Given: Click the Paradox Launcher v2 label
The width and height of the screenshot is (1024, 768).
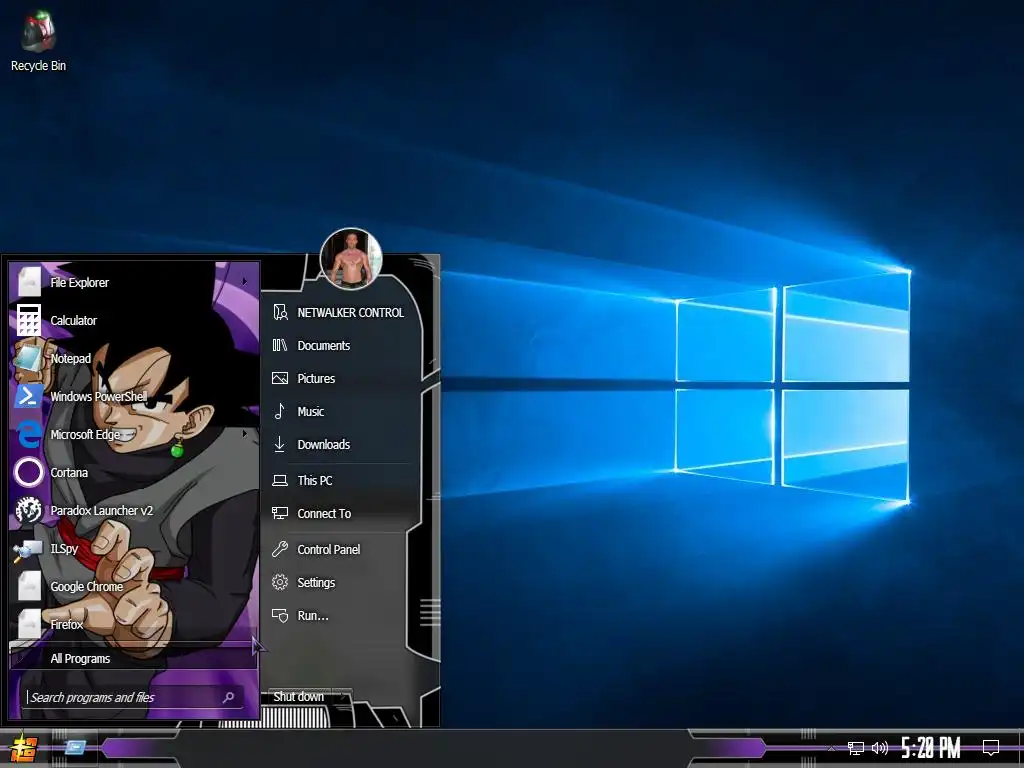Looking at the screenshot, I should [102, 511].
